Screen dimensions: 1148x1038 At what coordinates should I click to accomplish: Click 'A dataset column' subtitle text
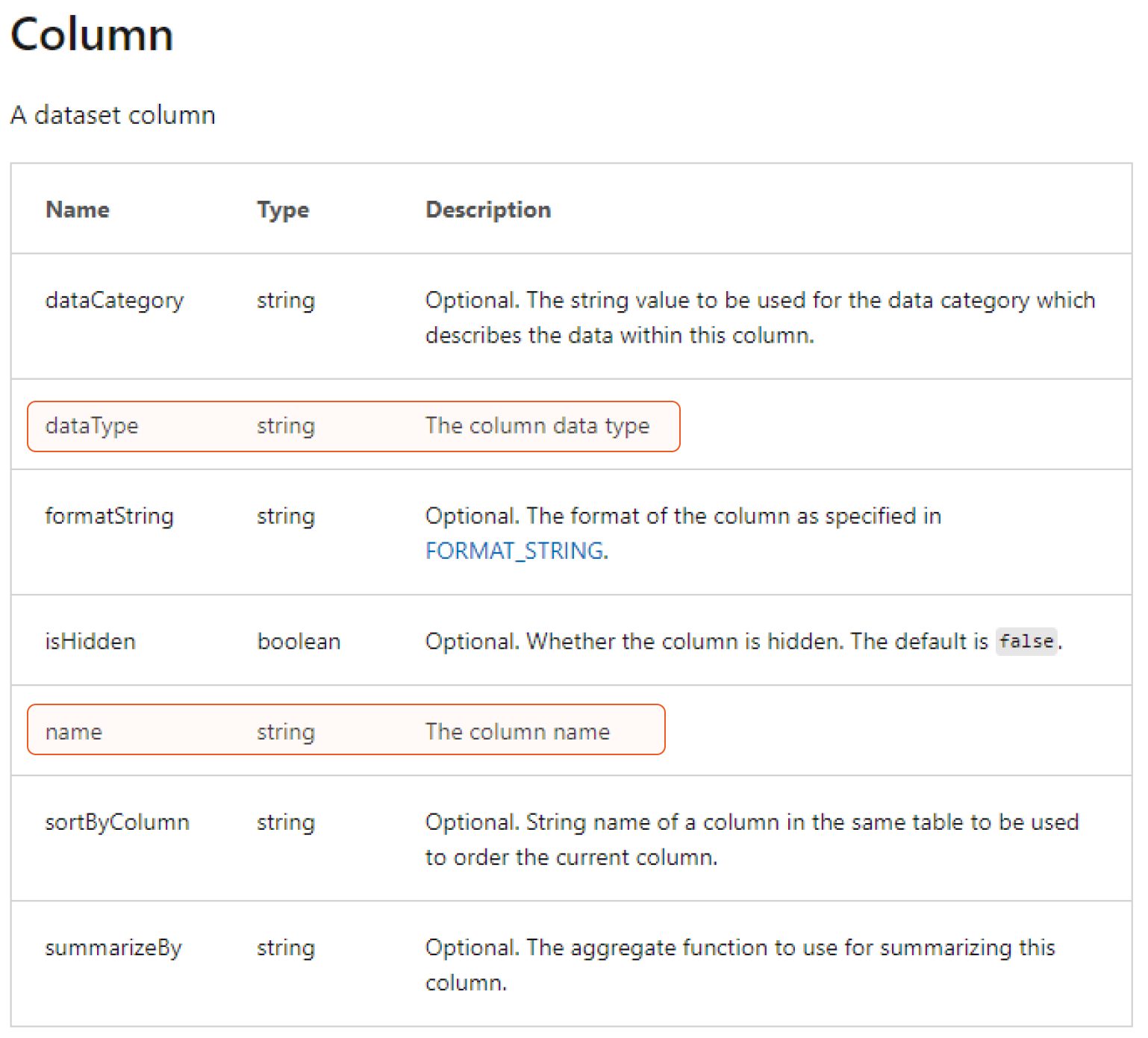pyautogui.click(x=113, y=115)
